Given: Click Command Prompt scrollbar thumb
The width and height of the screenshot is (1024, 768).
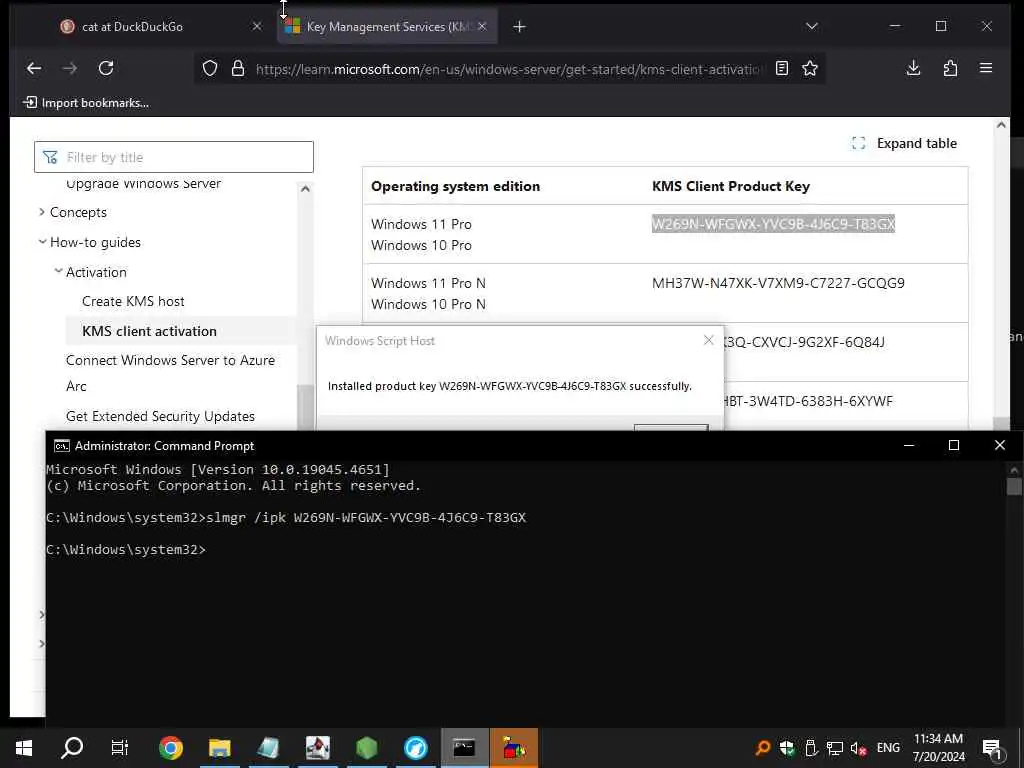Looking at the screenshot, I should (x=1014, y=487).
